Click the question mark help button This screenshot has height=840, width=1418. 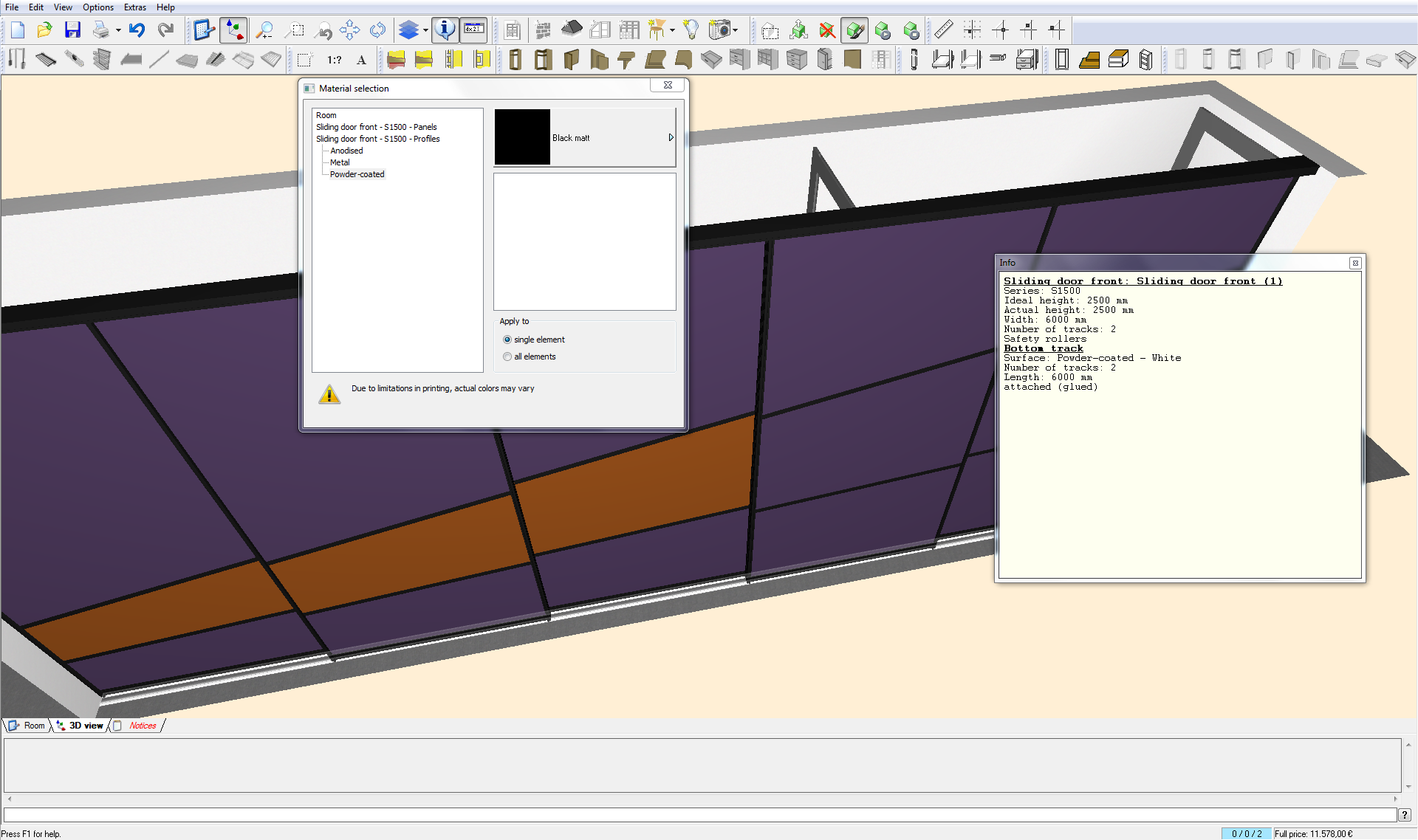[1404, 814]
